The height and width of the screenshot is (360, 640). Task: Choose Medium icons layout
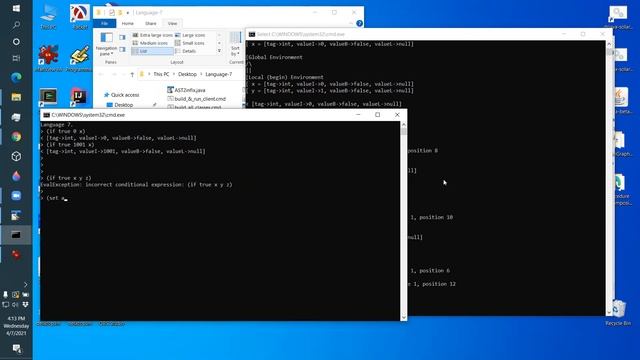pyautogui.click(x=152, y=43)
